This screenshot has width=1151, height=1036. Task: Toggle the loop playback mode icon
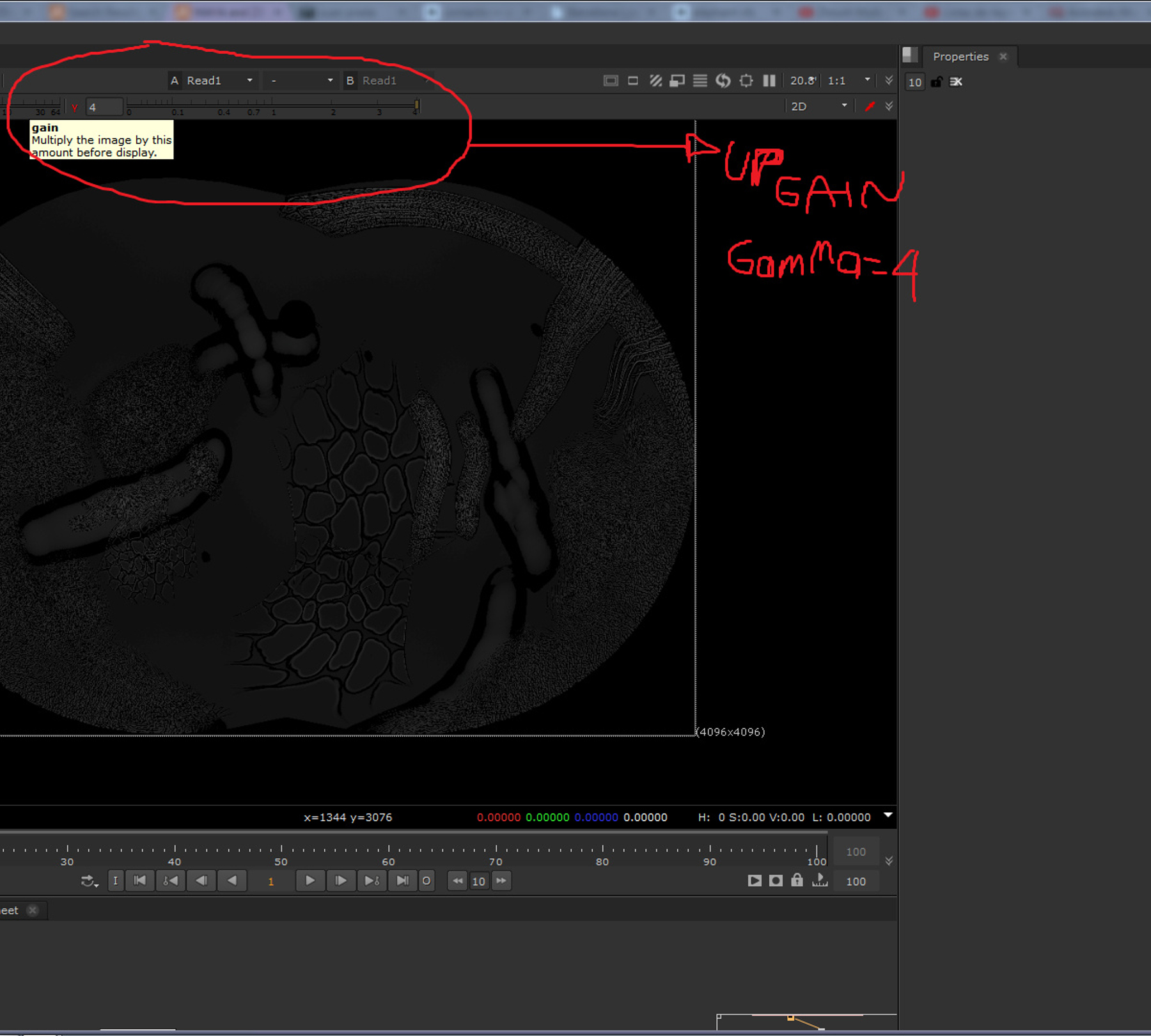88,881
